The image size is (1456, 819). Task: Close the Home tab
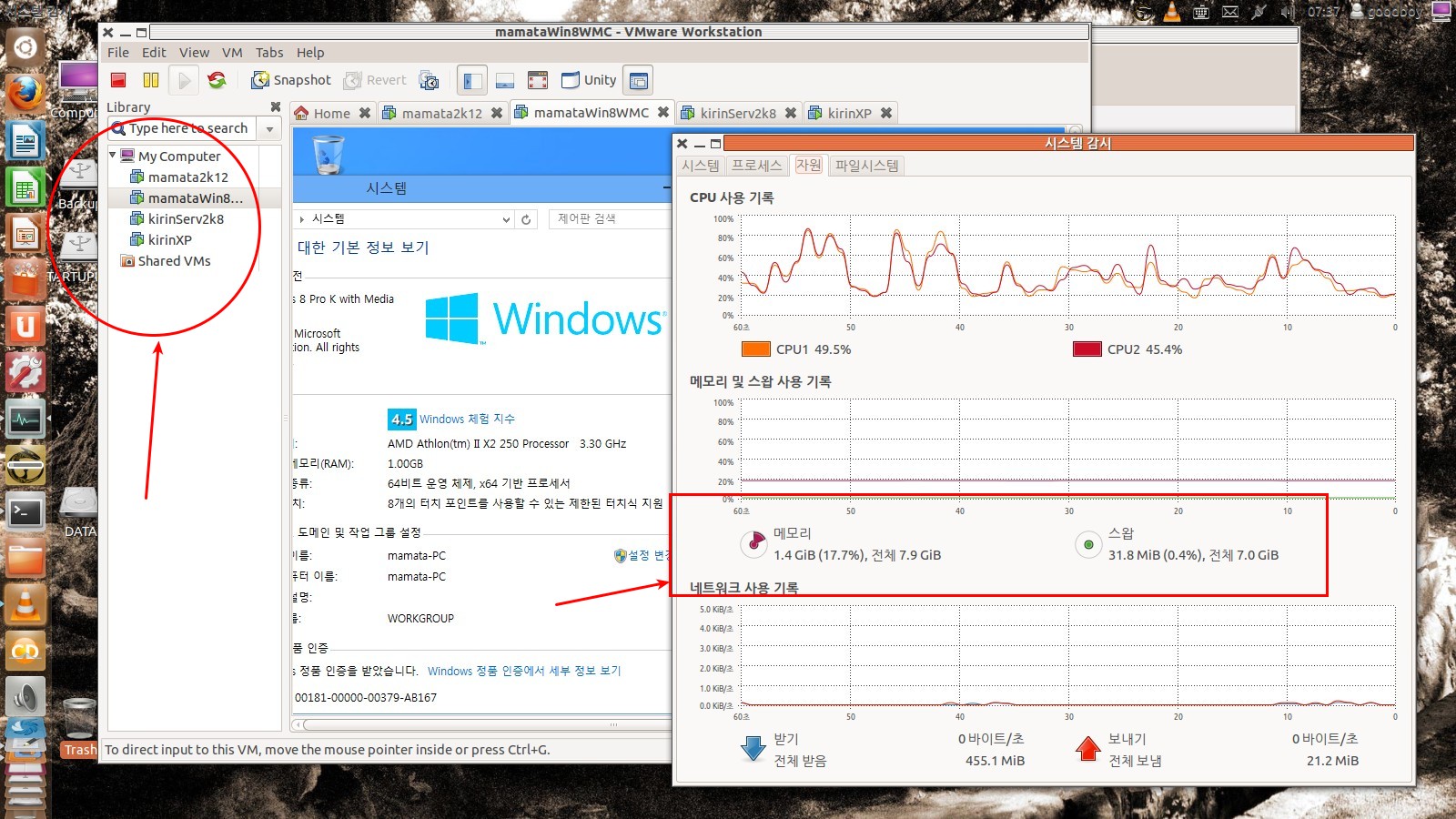[364, 113]
